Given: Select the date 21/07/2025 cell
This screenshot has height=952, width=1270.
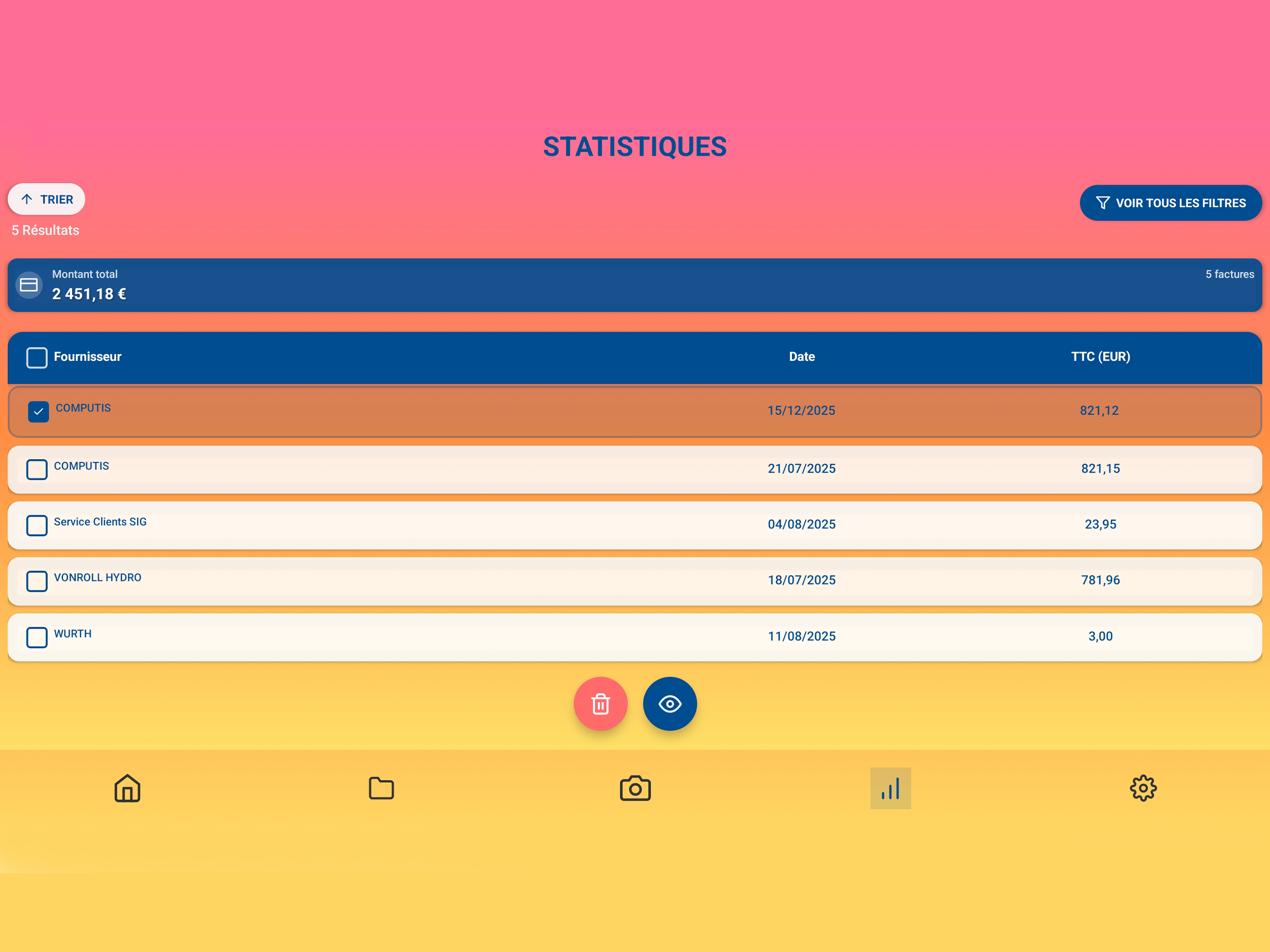Looking at the screenshot, I should tap(802, 468).
